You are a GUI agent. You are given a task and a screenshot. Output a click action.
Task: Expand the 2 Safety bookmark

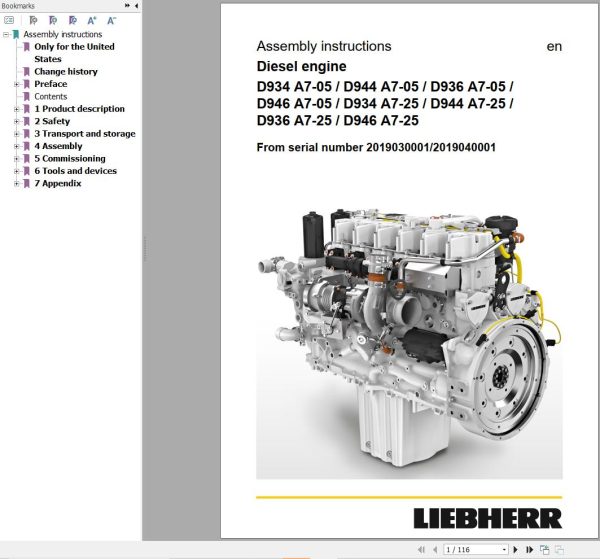pyautogui.click(x=16, y=121)
